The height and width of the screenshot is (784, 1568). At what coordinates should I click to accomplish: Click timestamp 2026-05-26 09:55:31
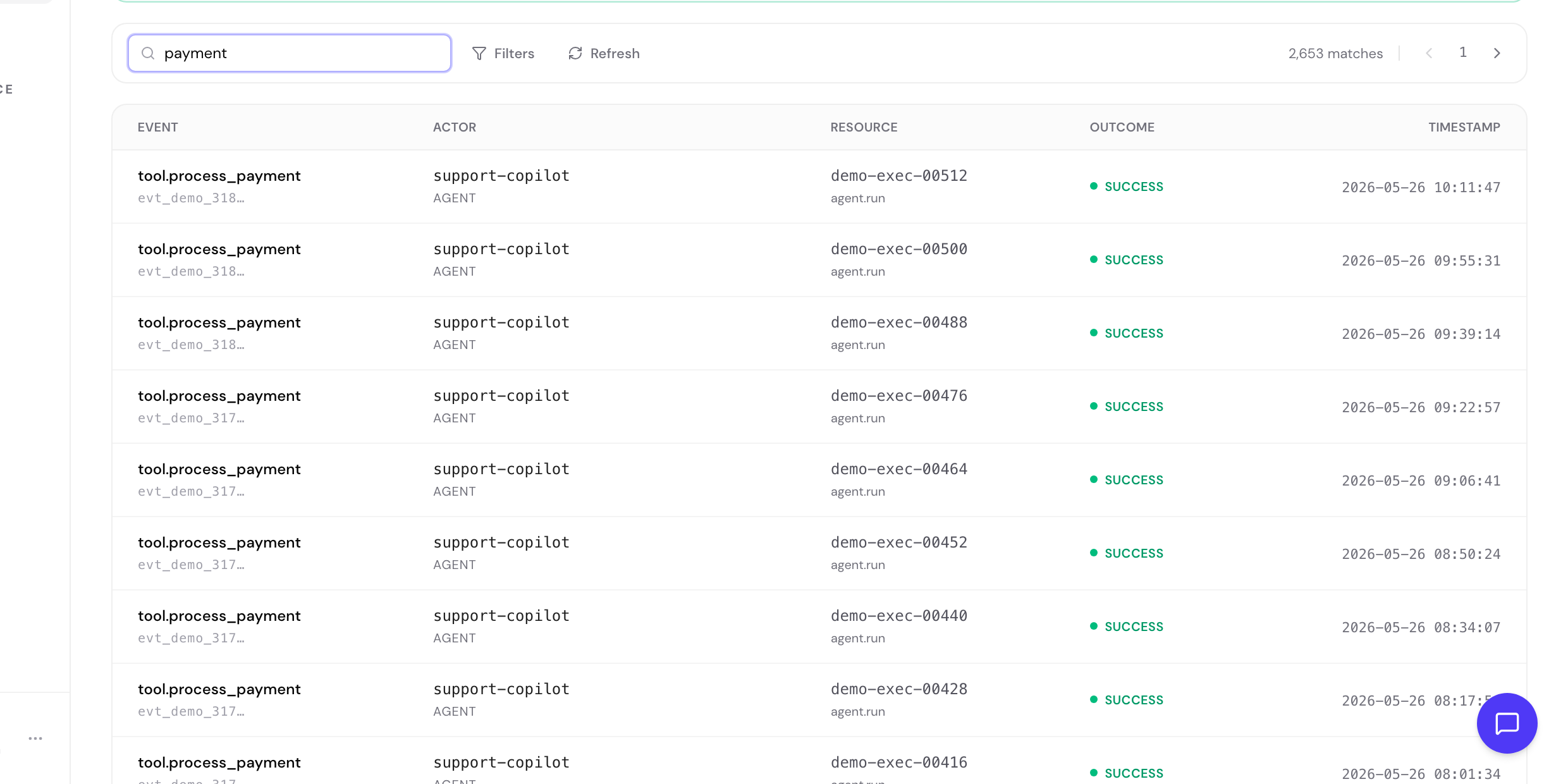pos(1421,260)
